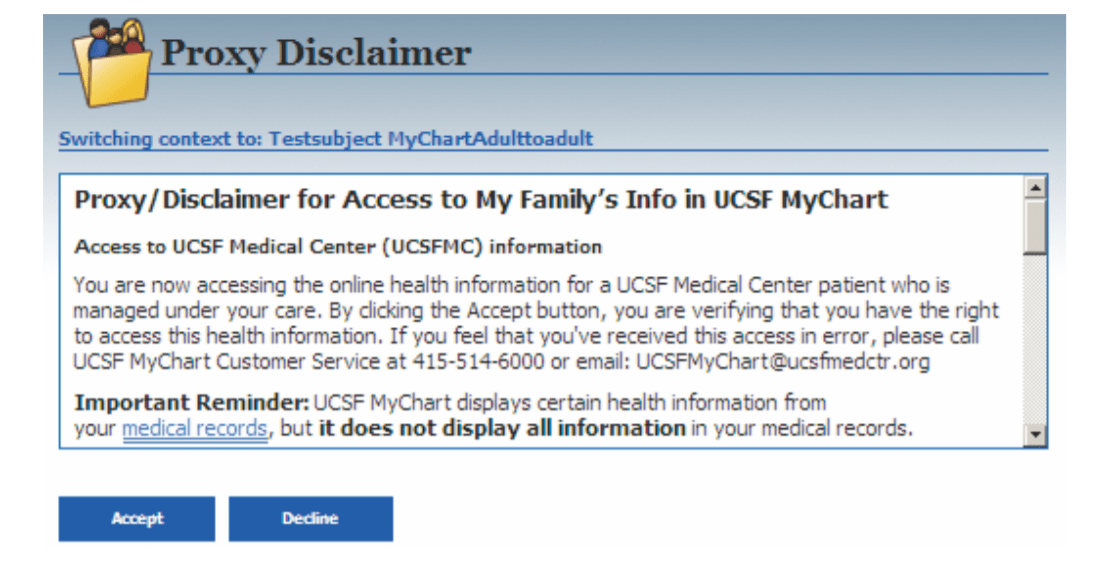The height and width of the screenshot is (562, 1112).
Task: Click the Proxy/Disclaimer for Access title
Action: 480,199
